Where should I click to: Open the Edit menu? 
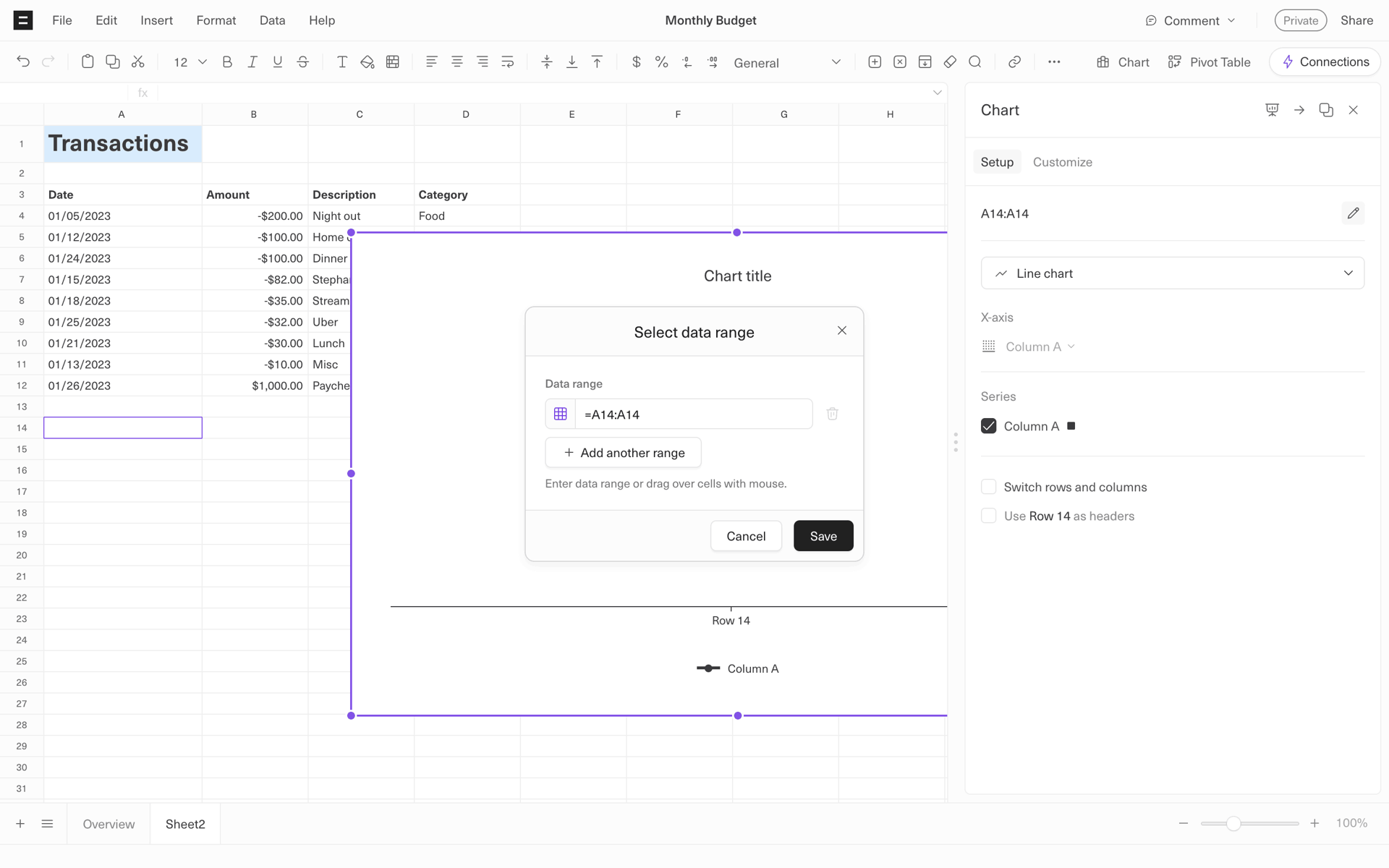(x=106, y=20)
